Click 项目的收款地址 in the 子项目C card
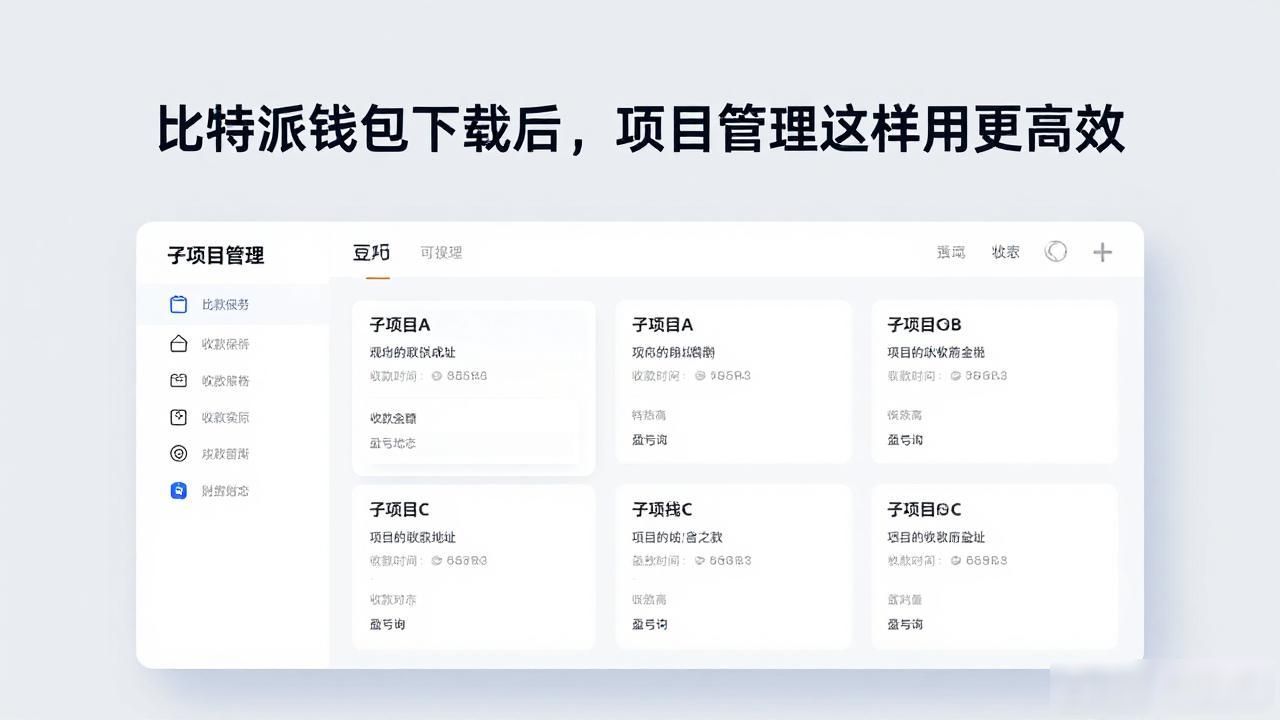1280x720 pixels. pyautogui.click(x=413, y=537)
